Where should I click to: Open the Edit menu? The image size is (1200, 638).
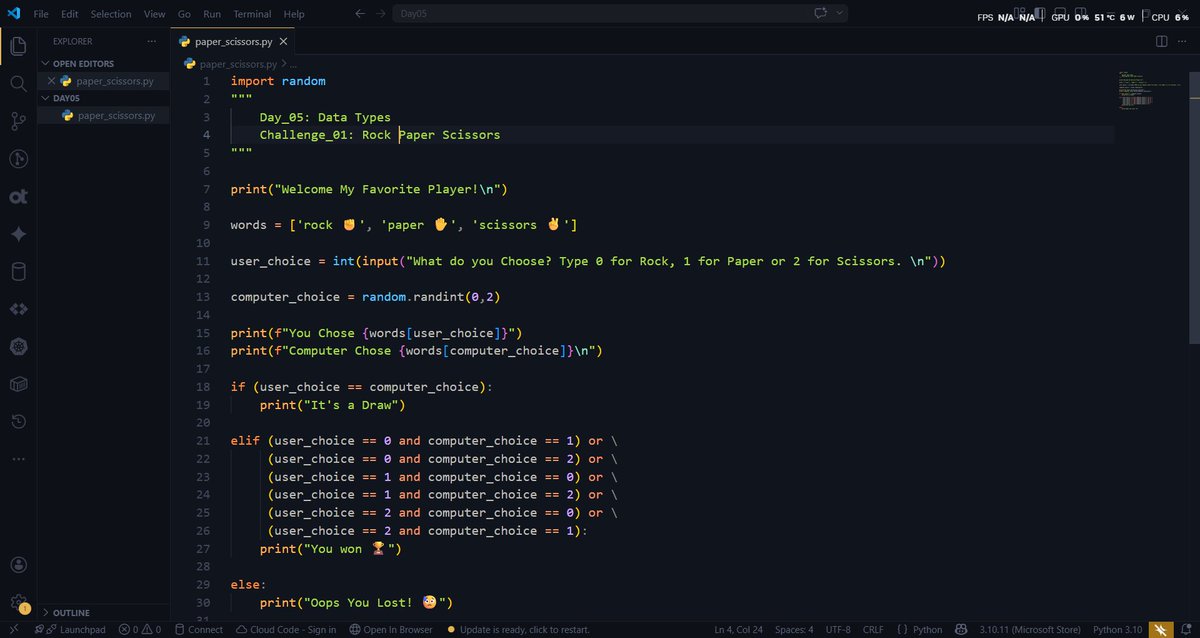tap(69, 14)
